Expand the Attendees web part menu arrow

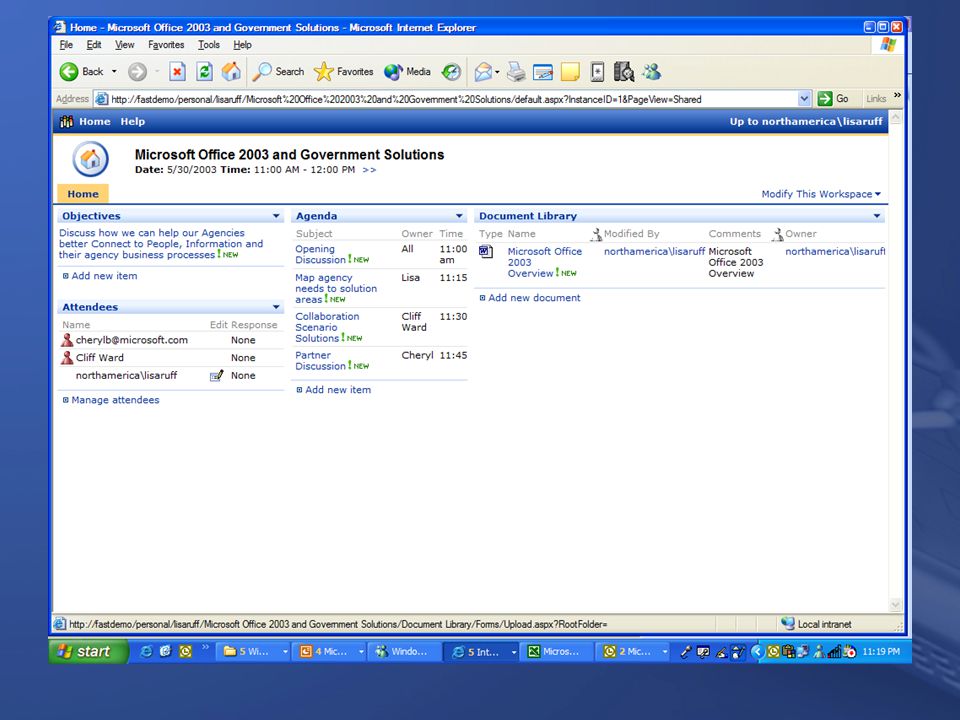tap(276, 307)
